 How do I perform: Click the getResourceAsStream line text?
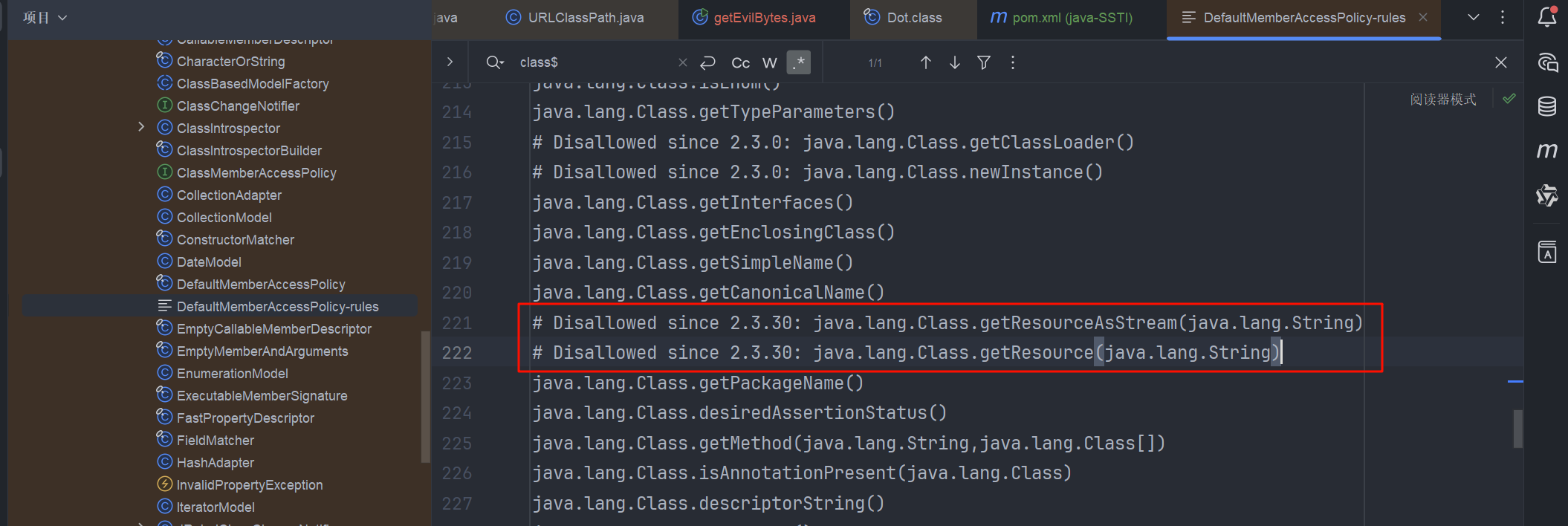[x=947, y=323]
